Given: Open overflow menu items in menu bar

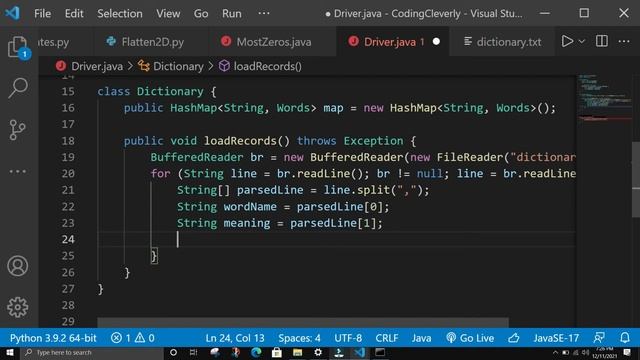Looking at the screenshot, I should pos(264,13).
